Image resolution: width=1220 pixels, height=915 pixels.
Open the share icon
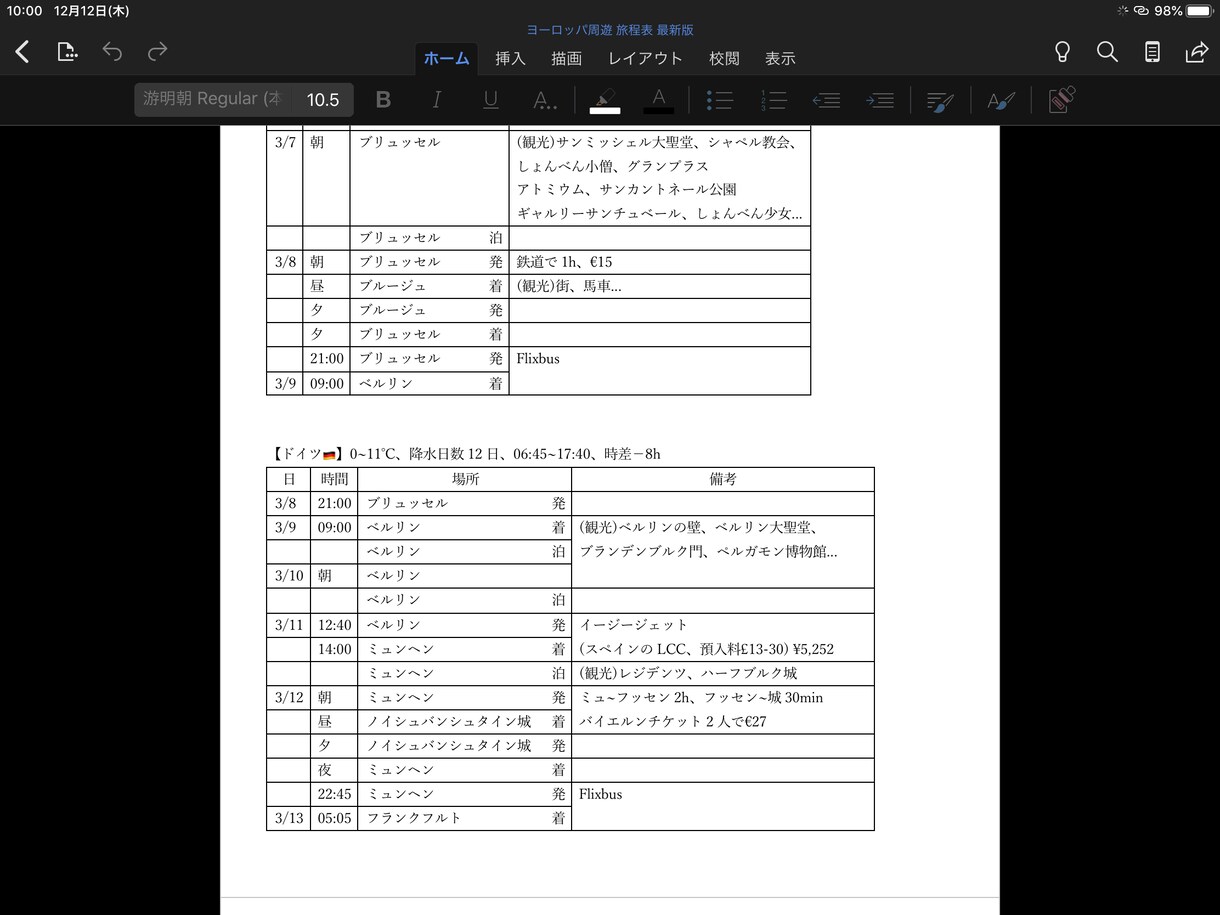tap(1196, 52)
